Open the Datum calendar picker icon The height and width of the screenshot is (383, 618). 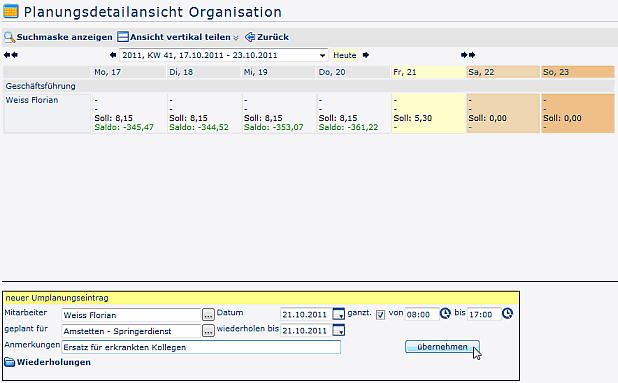point(339,314)
